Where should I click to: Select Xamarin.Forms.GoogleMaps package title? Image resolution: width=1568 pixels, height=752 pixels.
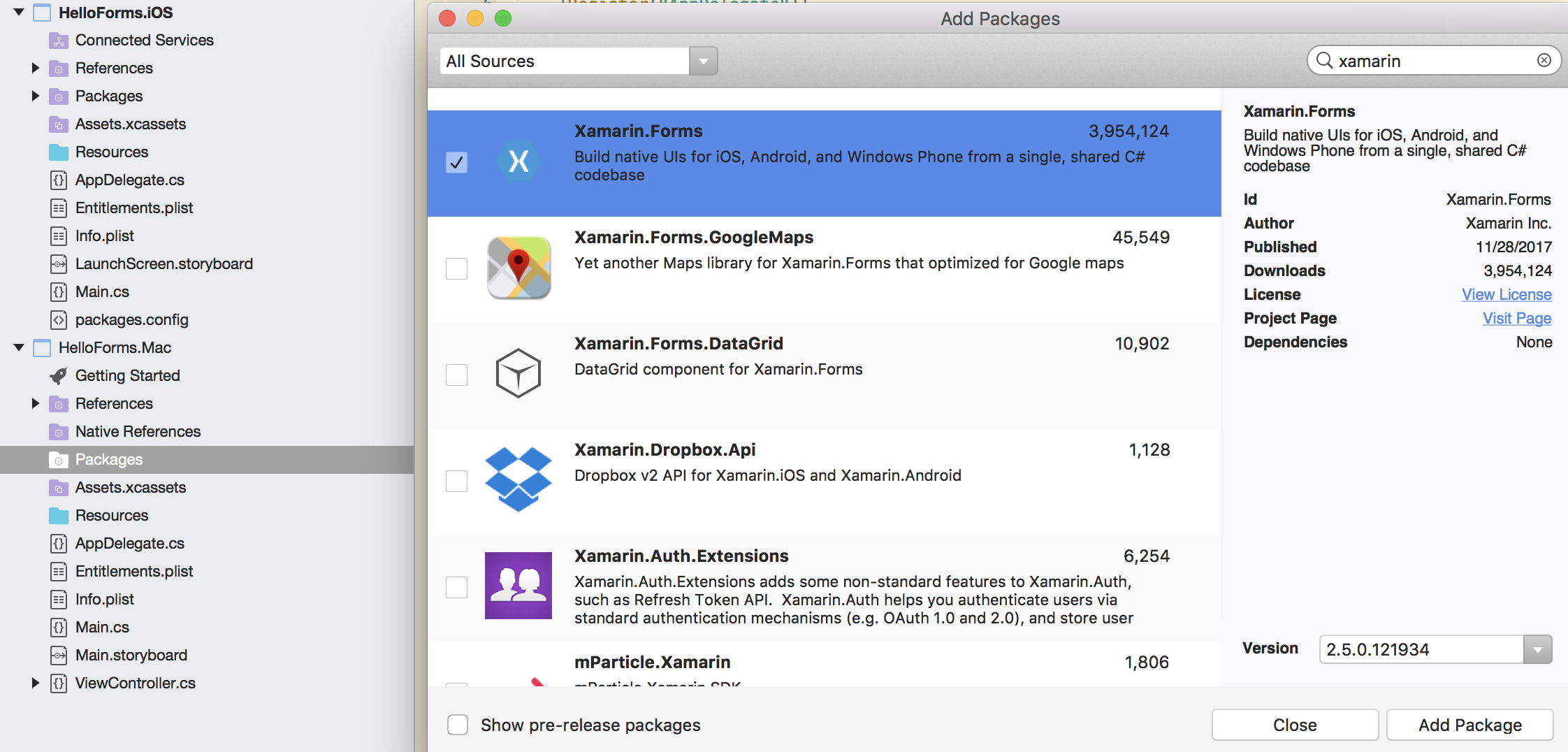pyautogui.click(x=694, y=237)
